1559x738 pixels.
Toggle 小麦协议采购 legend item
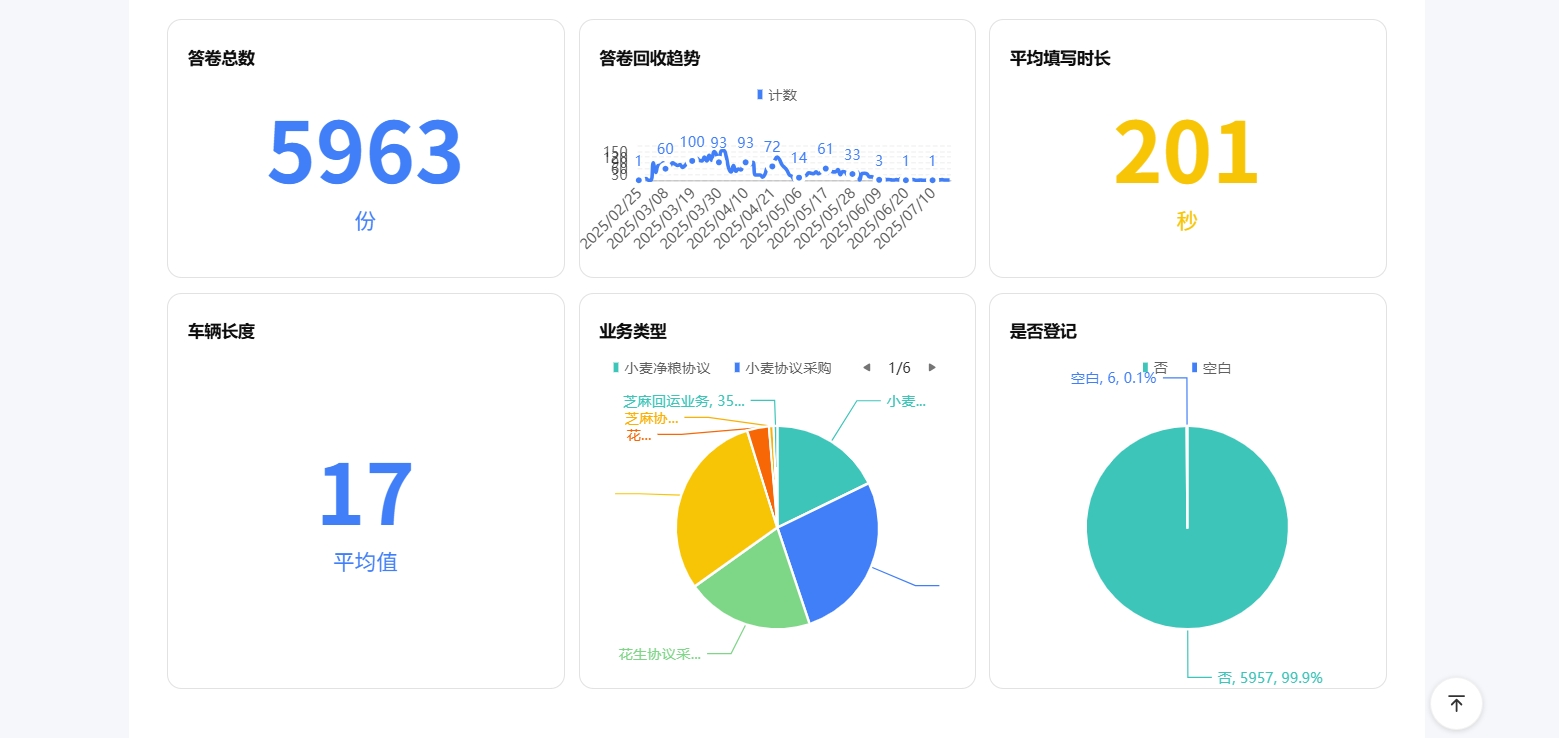tap(782, 368)
